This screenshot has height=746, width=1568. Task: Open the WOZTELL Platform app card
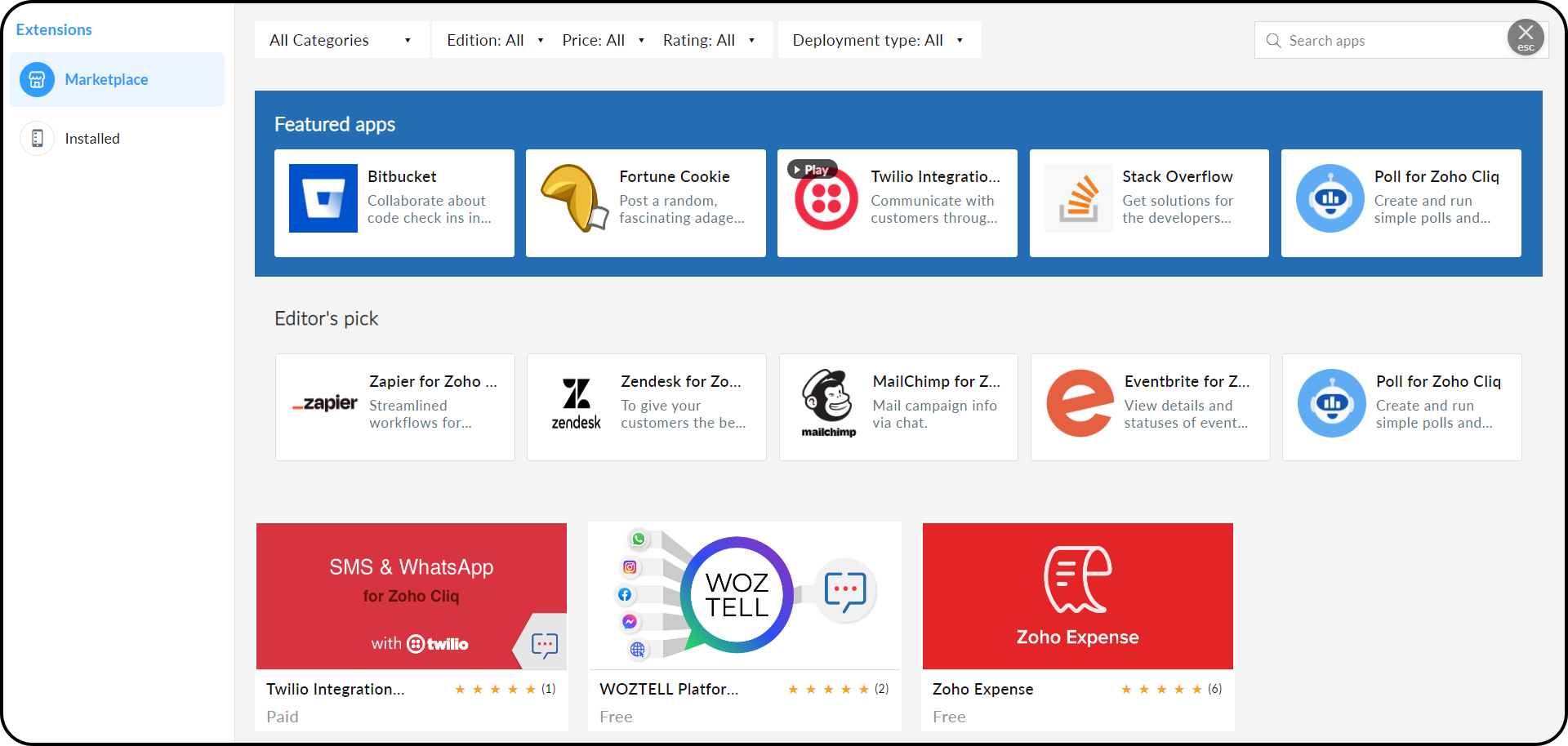(744, 626)
